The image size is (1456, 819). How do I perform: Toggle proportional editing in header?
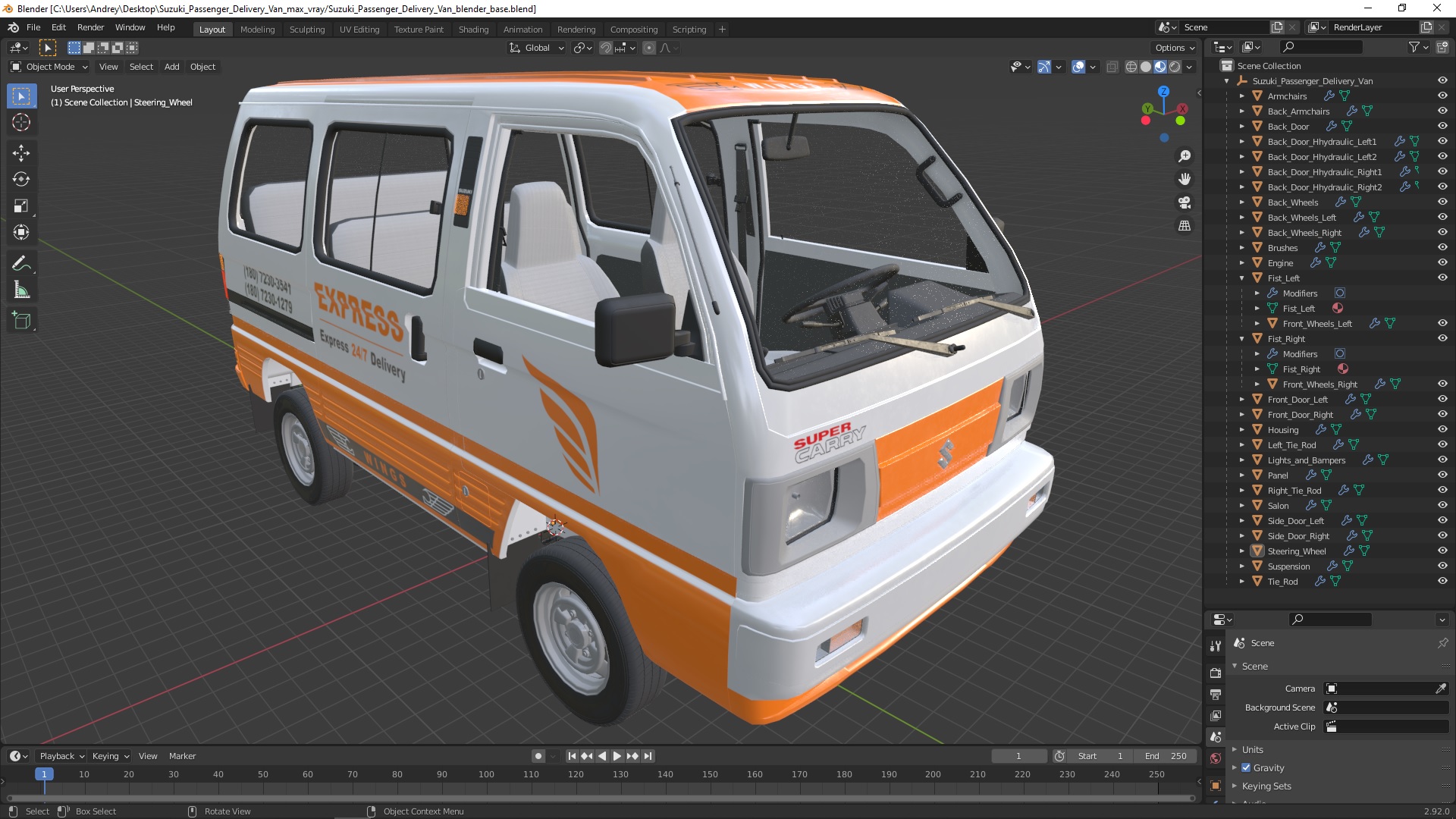tap(649, 48)
